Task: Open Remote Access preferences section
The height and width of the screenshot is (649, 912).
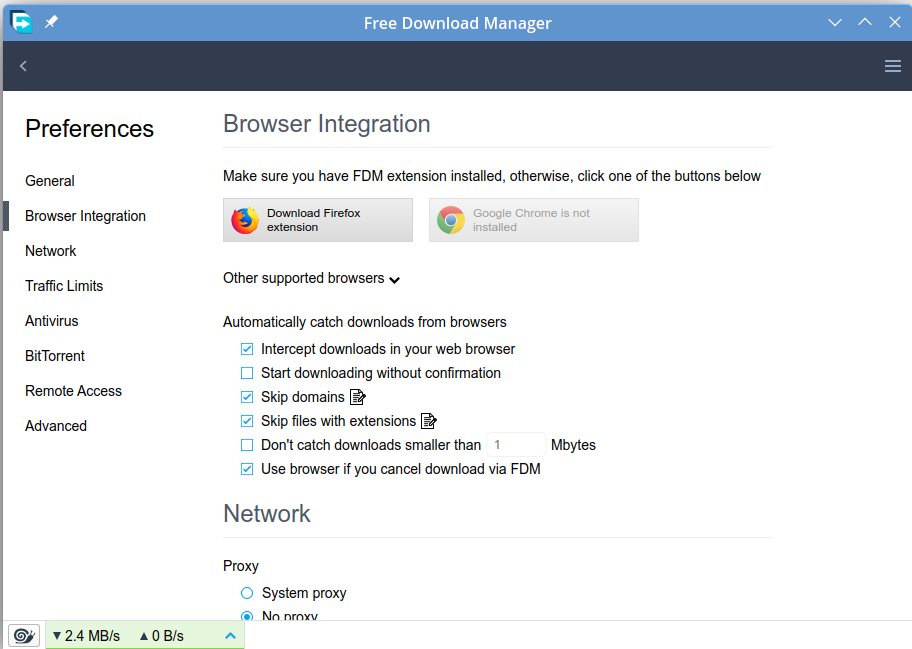Action: click(73, 391)
